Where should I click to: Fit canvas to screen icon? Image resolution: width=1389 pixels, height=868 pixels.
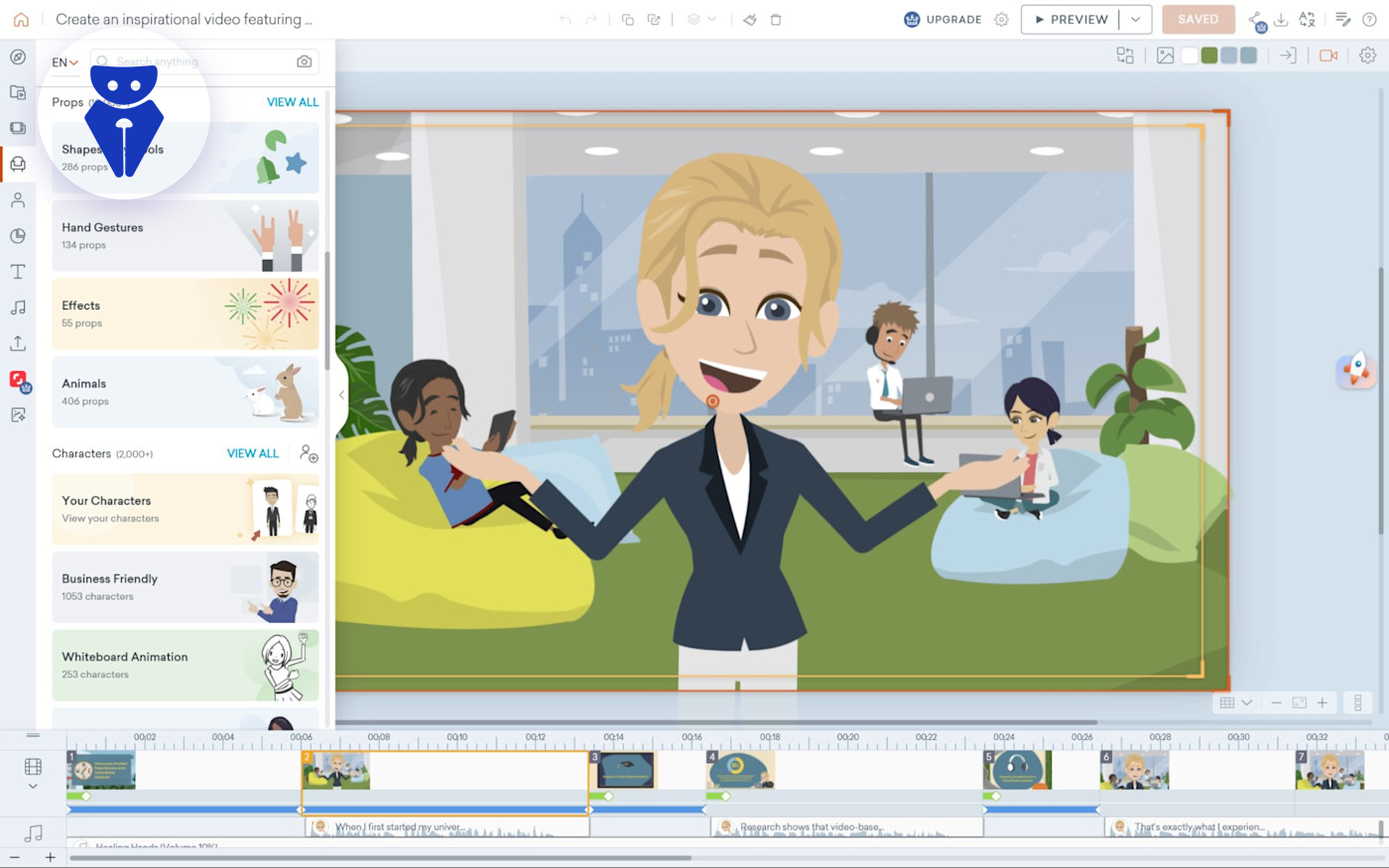(1300, 702)
